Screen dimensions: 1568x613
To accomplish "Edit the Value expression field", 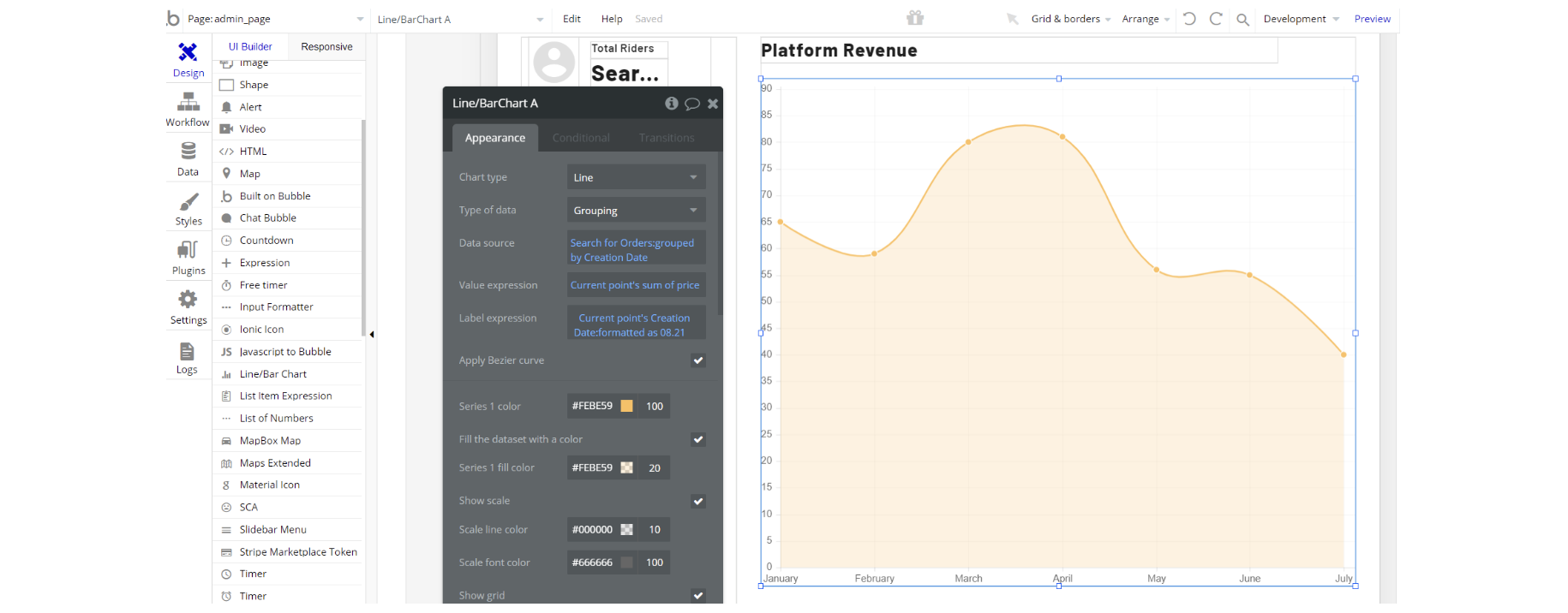I will click(636, 285).
